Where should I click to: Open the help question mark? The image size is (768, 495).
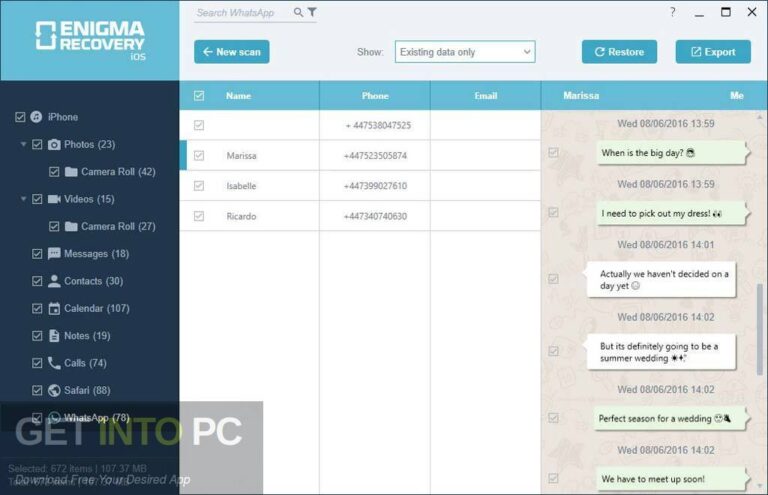click(x=672, y=12)
